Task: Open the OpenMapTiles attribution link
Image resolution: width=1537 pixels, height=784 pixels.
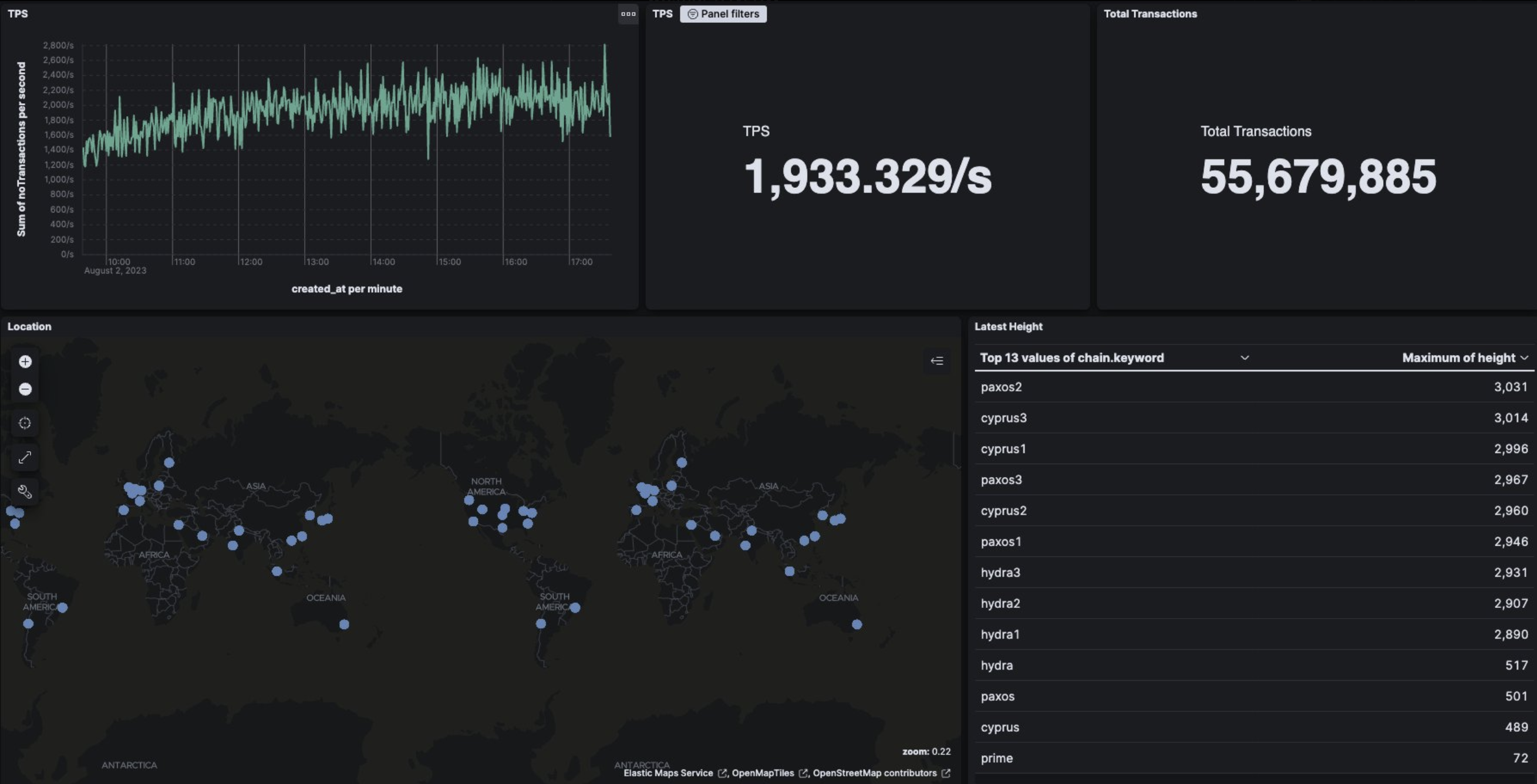Action: (763, 773)
